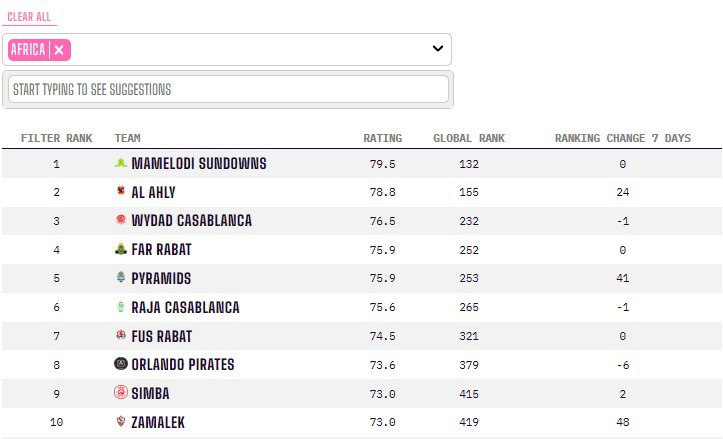Open the Mamelodi Sundowns team link
The image size is (723, 439).
(199, 163)
